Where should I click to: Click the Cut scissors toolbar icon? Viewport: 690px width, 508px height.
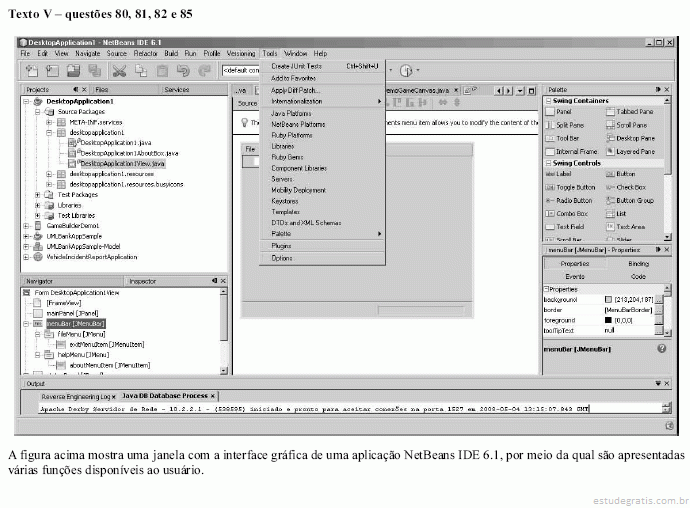point(119,71)
